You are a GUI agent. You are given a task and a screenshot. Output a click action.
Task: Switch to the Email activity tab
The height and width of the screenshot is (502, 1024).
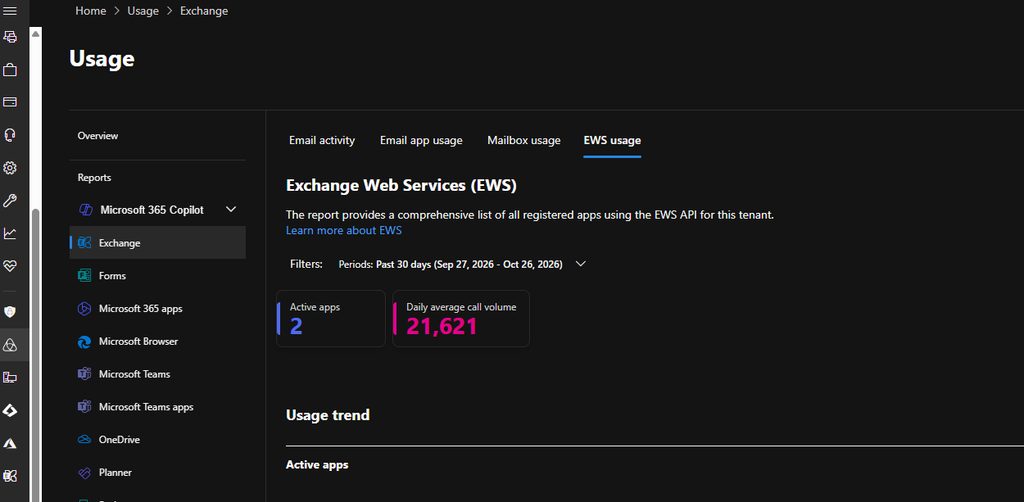(322, 140)
